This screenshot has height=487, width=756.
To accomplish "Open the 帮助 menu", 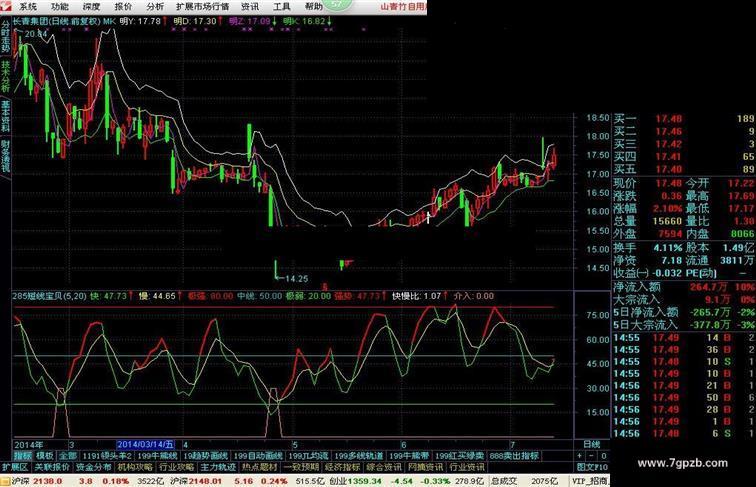I will point(313,7).
